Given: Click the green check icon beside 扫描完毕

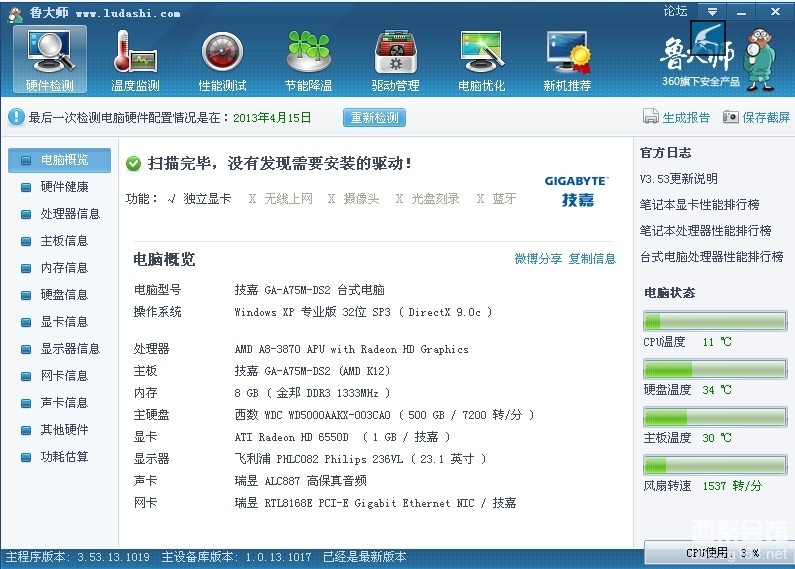Looking at the screenshot, I should [x=133, y=163].
